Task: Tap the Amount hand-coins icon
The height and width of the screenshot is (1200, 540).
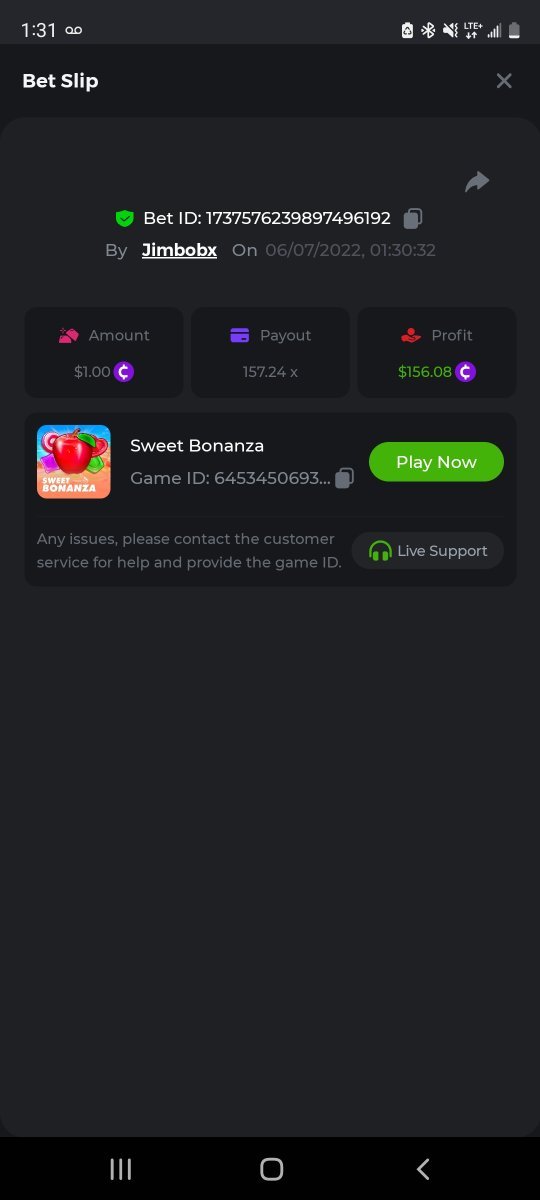Action: [x=69, y=336]
